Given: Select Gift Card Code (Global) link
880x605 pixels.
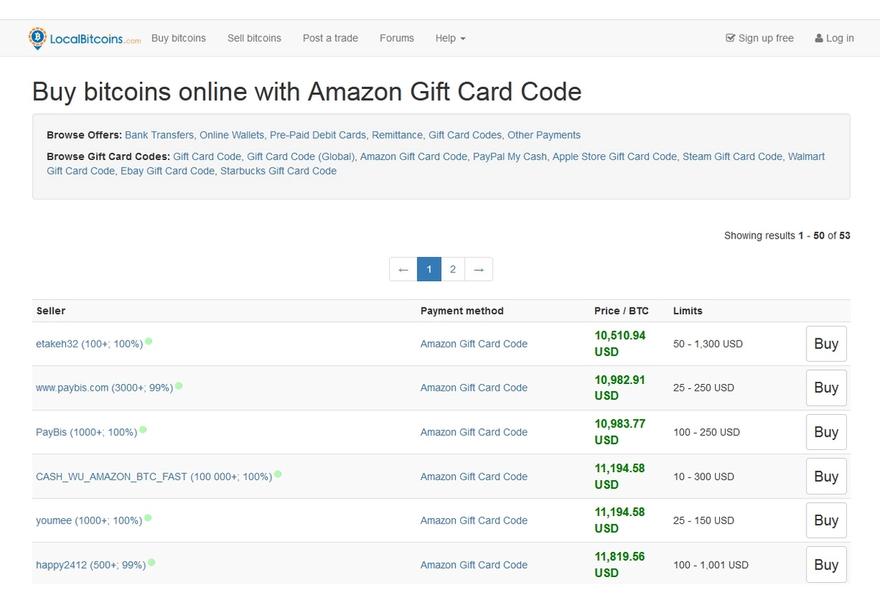Looking at the screenshot, I should point(301,157).
